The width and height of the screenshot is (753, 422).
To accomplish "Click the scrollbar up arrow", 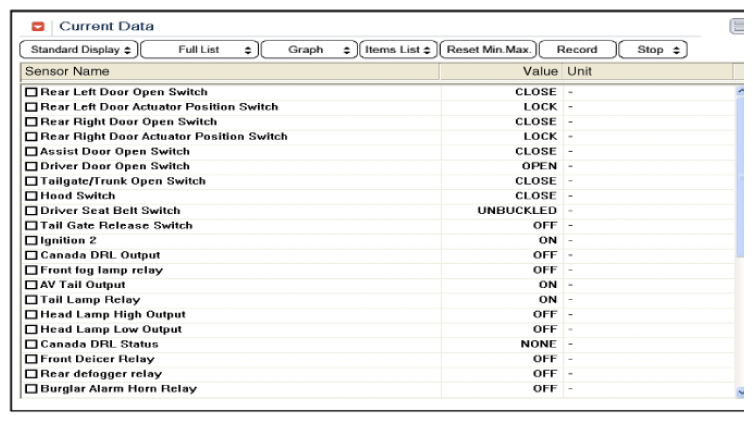I will click(x=740, y=90).
